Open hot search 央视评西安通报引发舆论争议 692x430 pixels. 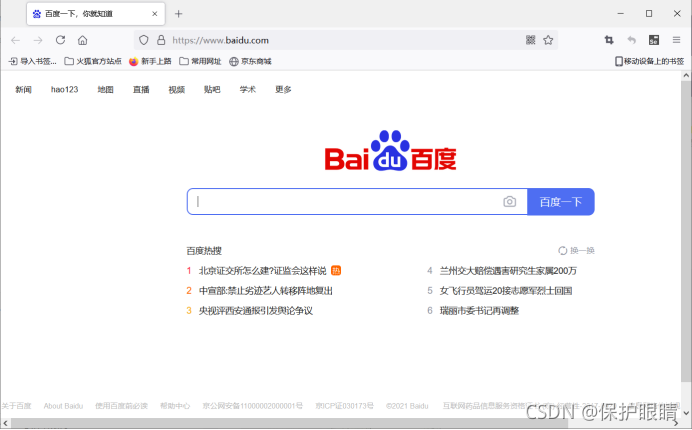(x=256, y=311)
